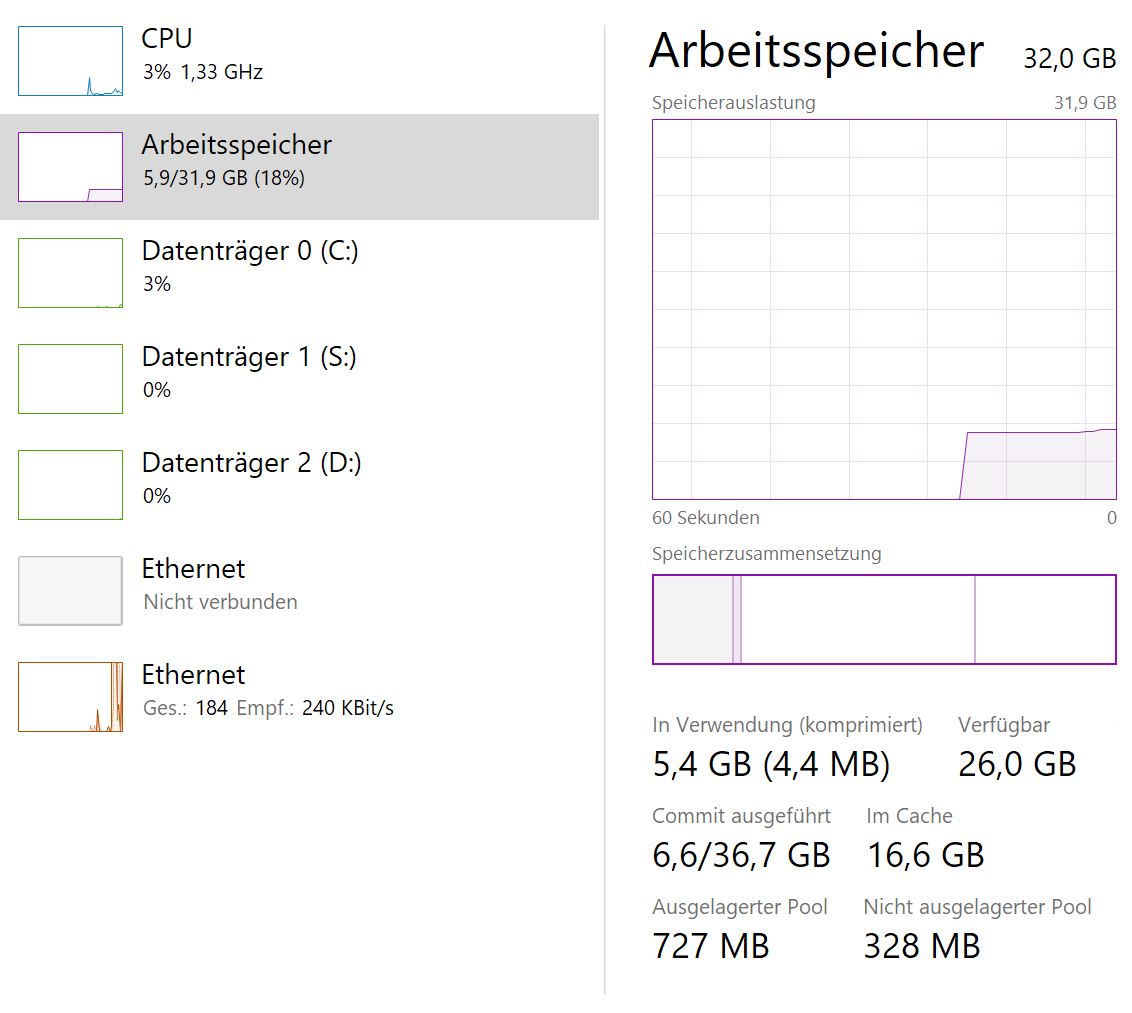Click the disconnected Ethernet graph thumbnail

tap(70, 591)
